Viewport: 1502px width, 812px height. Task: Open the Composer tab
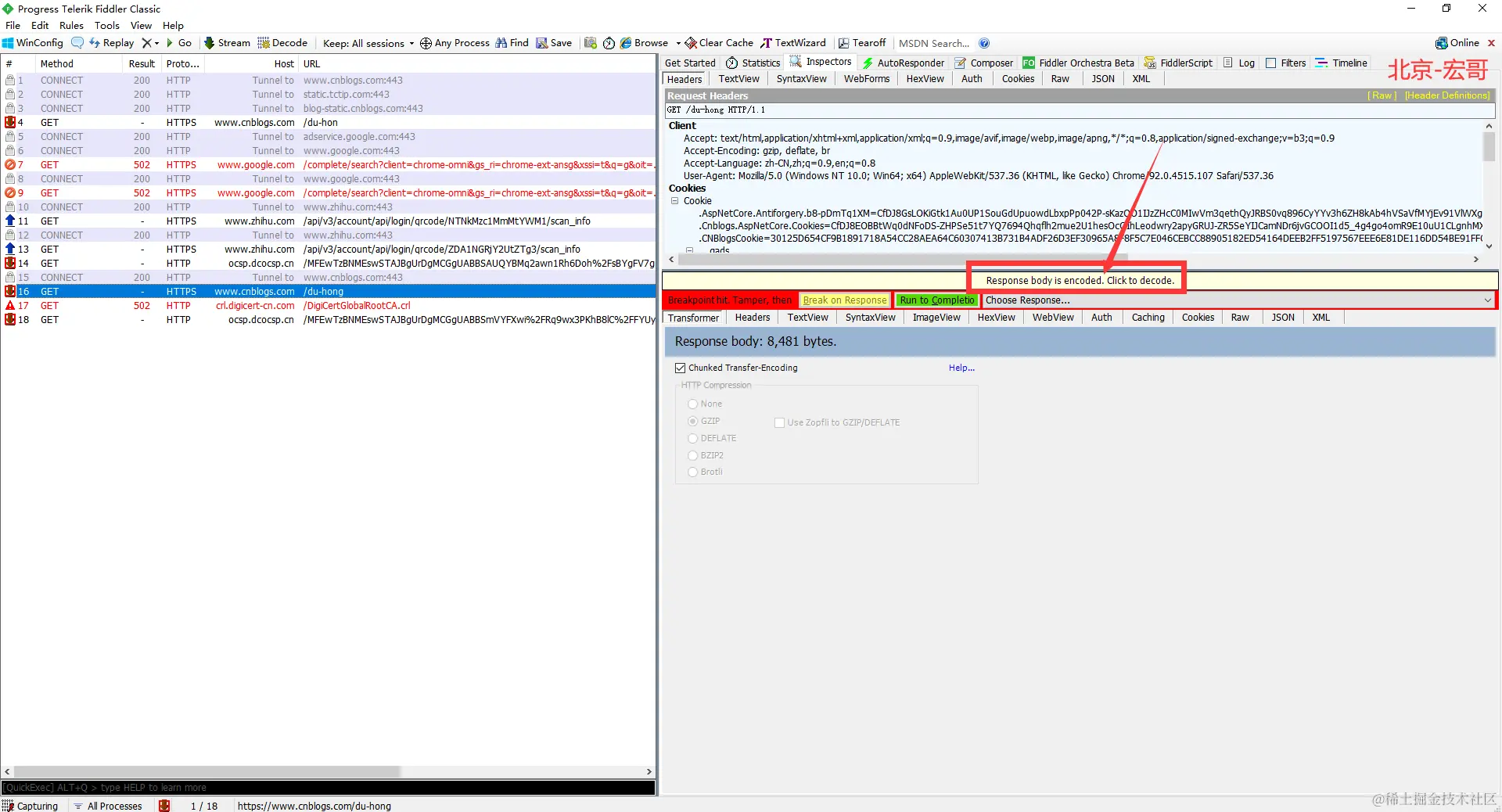(x=984, y=63)
